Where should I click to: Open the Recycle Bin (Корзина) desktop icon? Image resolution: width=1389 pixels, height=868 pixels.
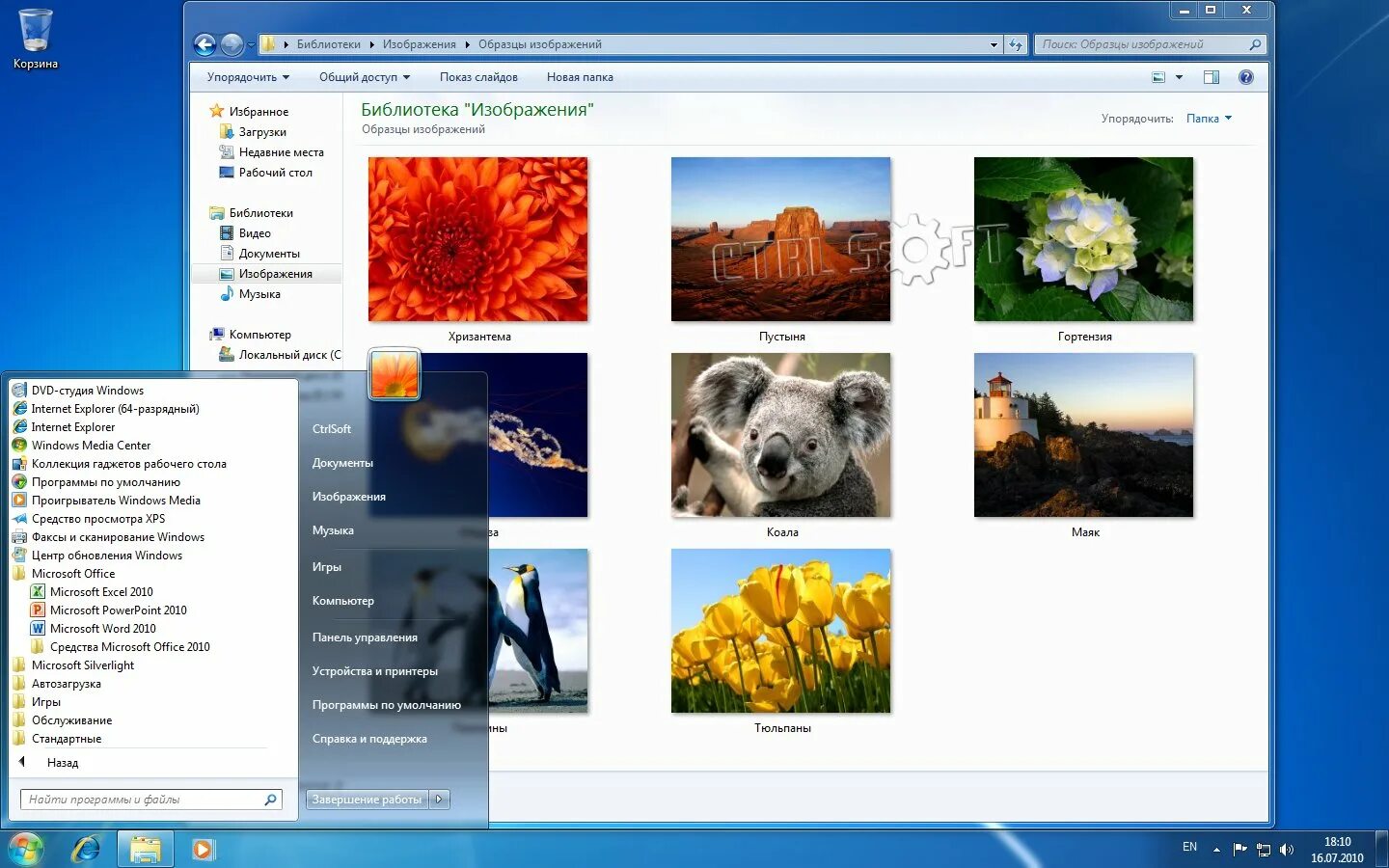pyautogui.click(x=36, y=39)
